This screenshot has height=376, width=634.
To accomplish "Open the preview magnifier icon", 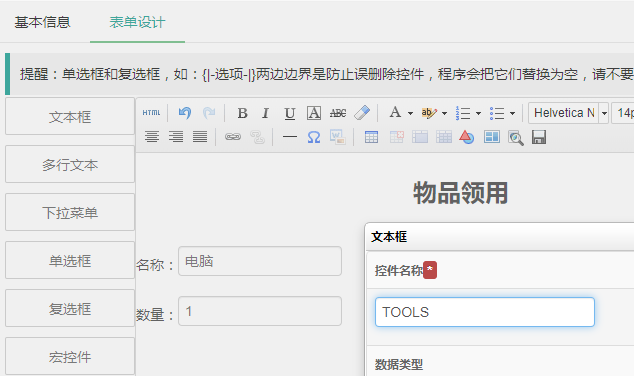I will coord(516,138).
